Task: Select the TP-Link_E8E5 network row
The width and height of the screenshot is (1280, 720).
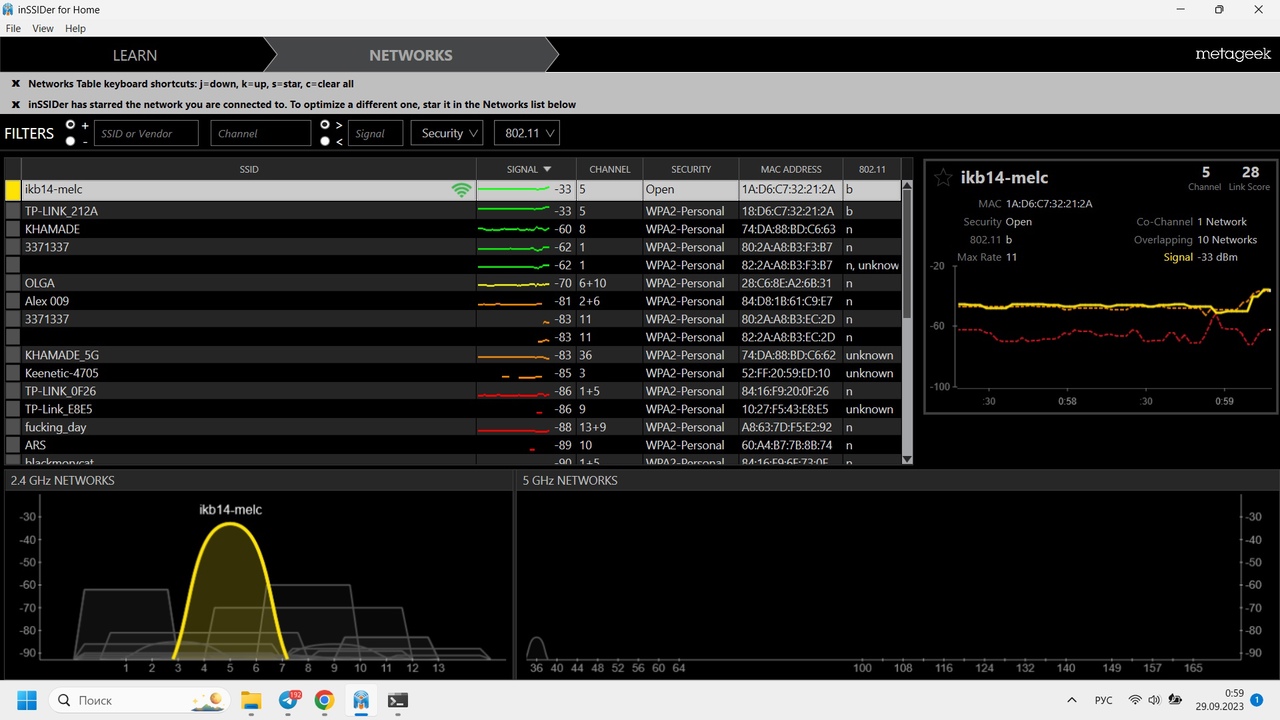Action: coord(453,409)
